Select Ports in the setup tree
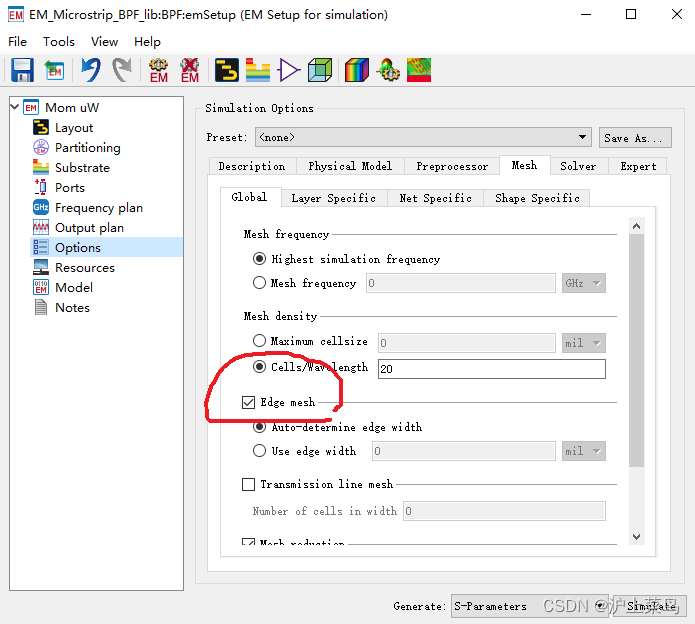Screen dimensions: 695x624 click(x=70, y=187)
